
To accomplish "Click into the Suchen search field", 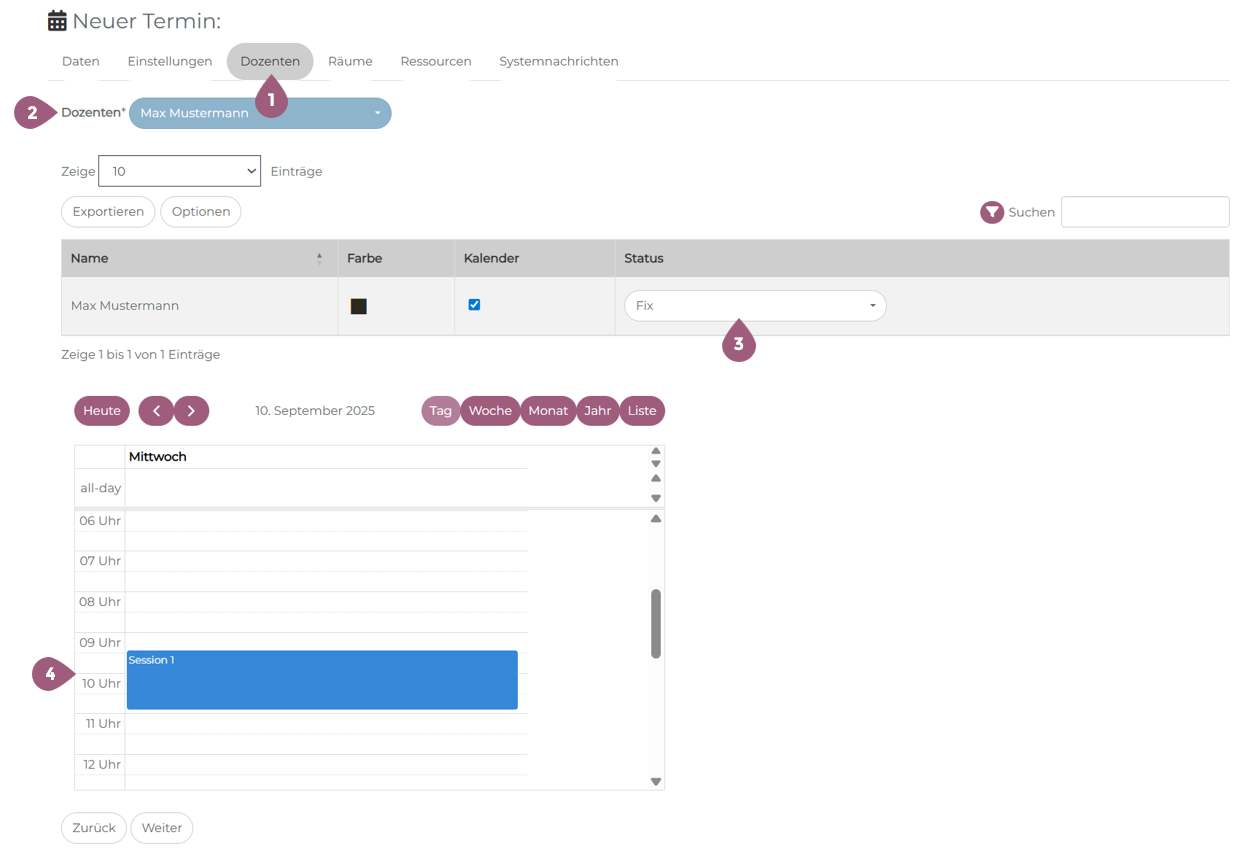I will [1144, 212].
